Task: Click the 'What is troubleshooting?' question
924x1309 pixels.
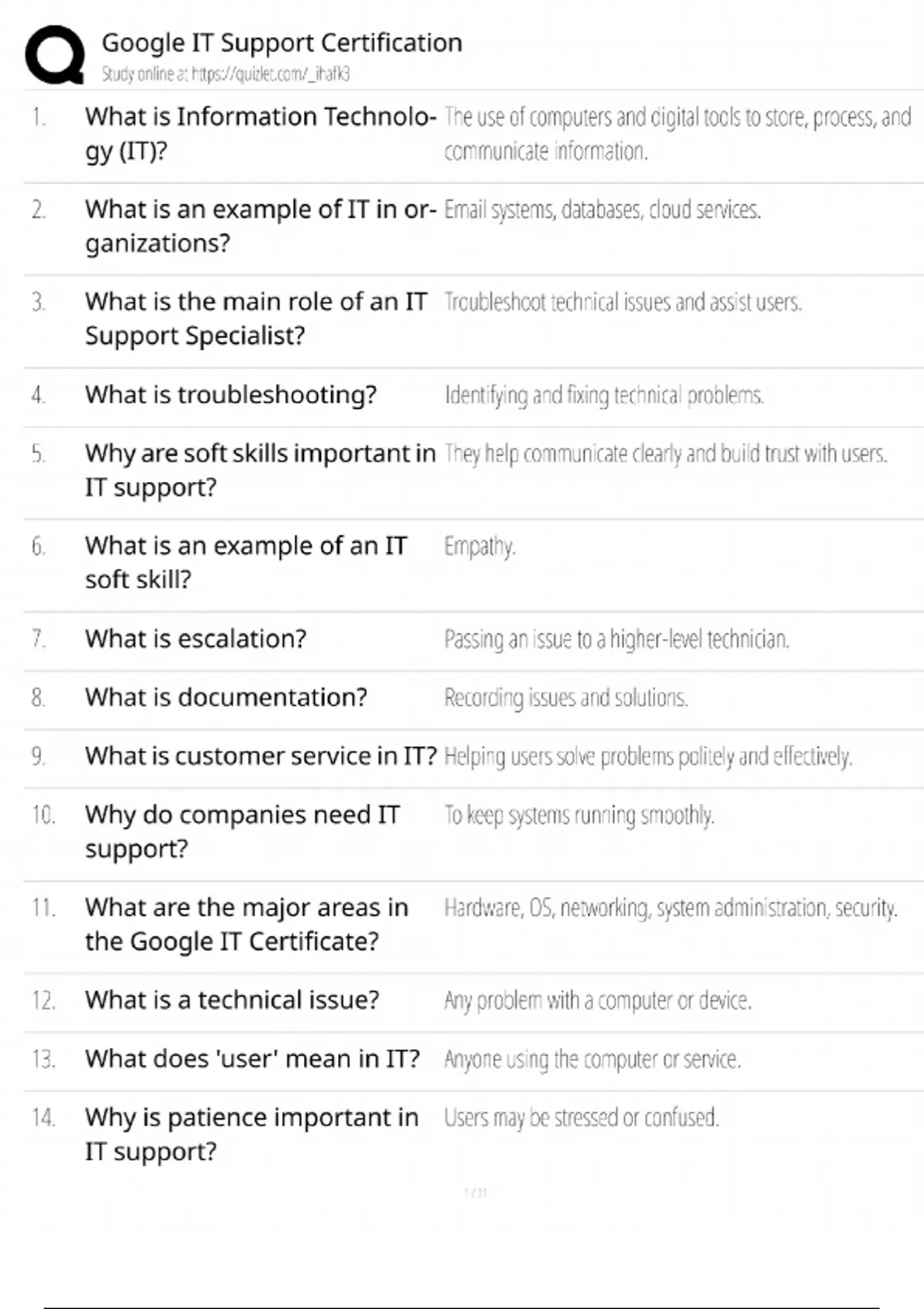Action: pos(231,394)
